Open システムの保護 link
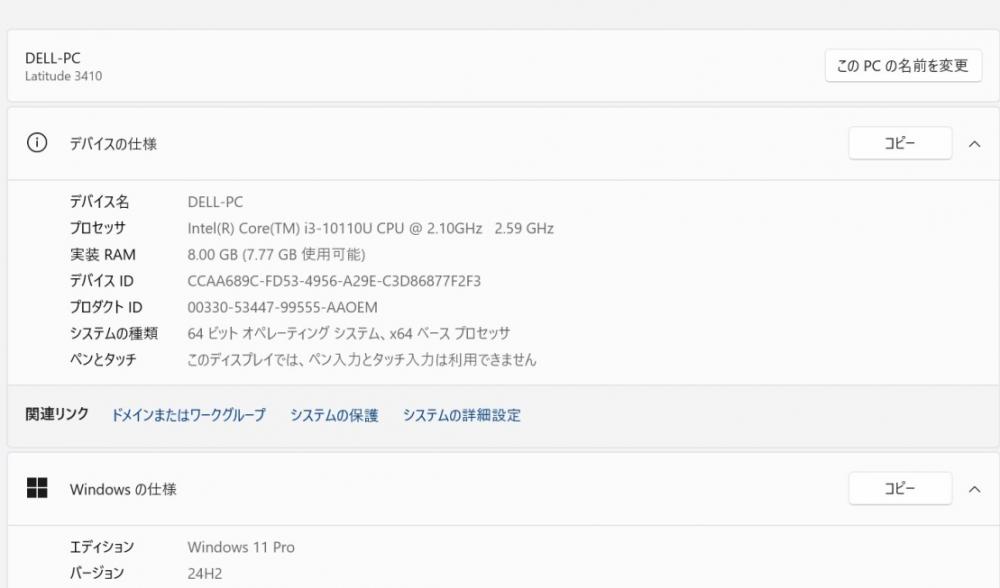Screen dimensions: 1000x588 click(334, 415)
